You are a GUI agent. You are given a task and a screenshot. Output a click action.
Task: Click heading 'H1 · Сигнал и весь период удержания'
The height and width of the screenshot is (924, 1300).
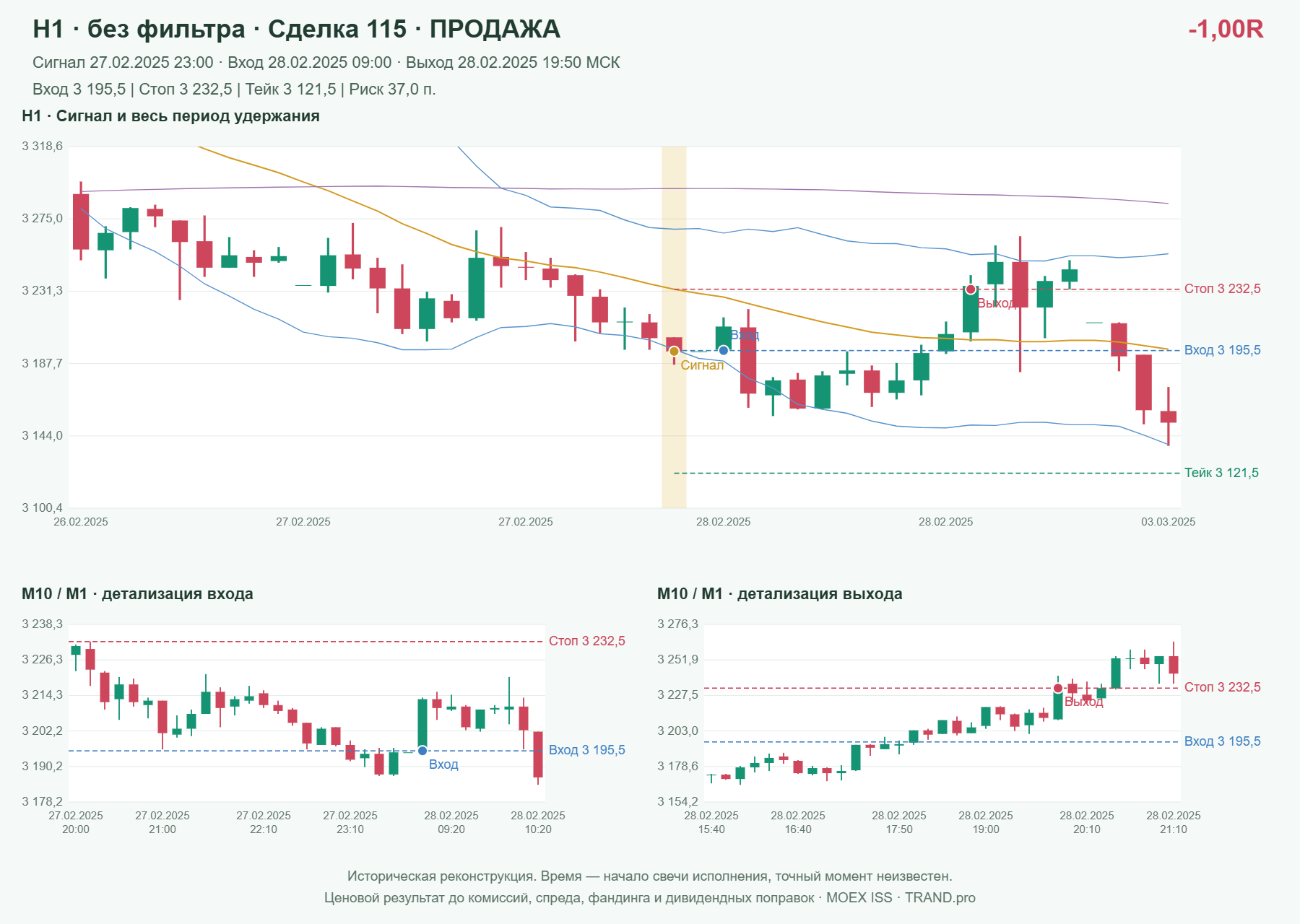pos(170,116)
